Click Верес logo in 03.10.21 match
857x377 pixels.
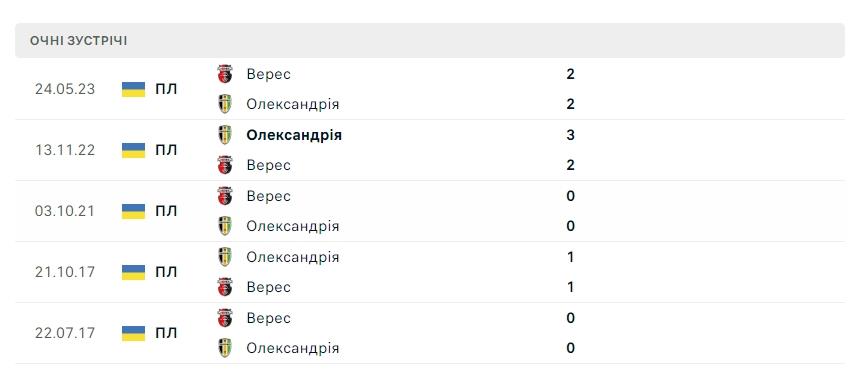point(225,196)
